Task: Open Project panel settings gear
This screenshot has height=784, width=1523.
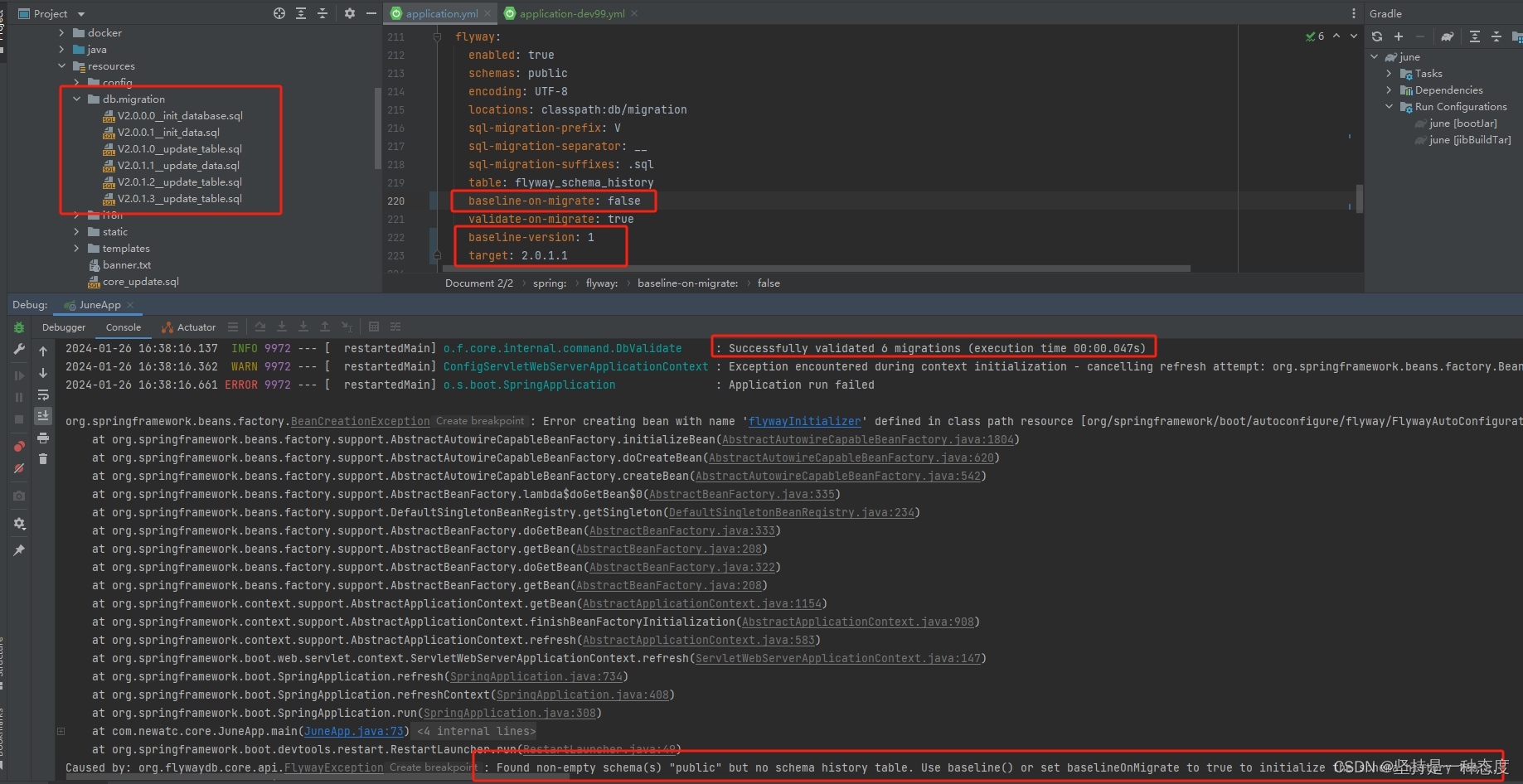Action: 350,13
